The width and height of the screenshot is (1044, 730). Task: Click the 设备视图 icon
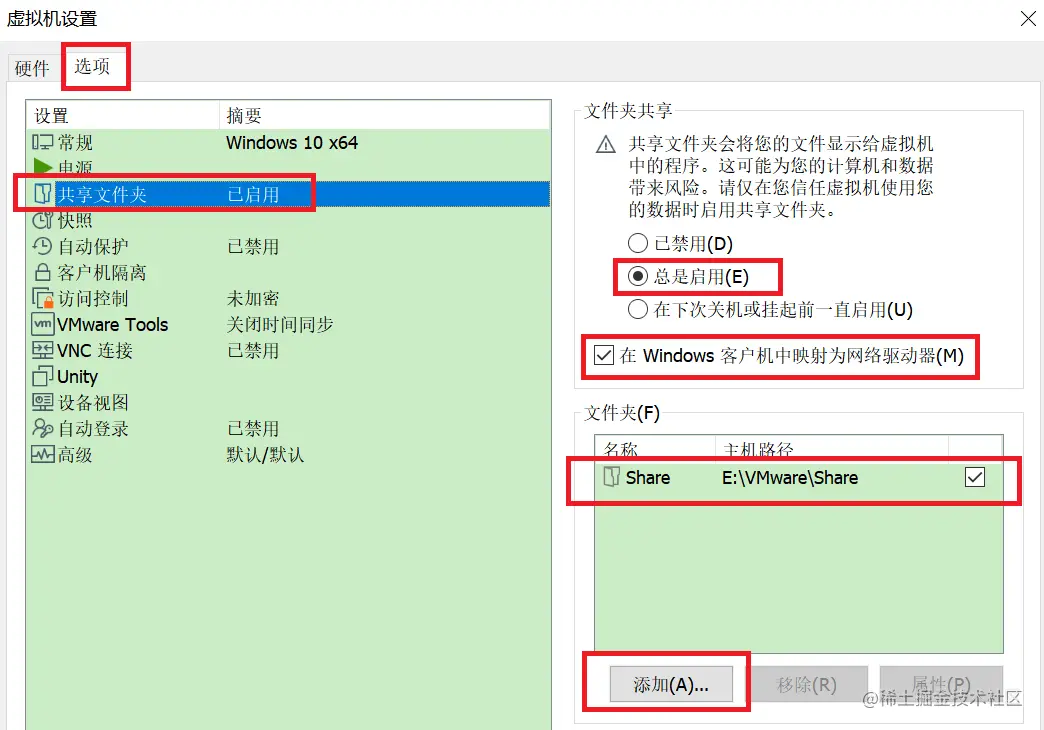43,402
